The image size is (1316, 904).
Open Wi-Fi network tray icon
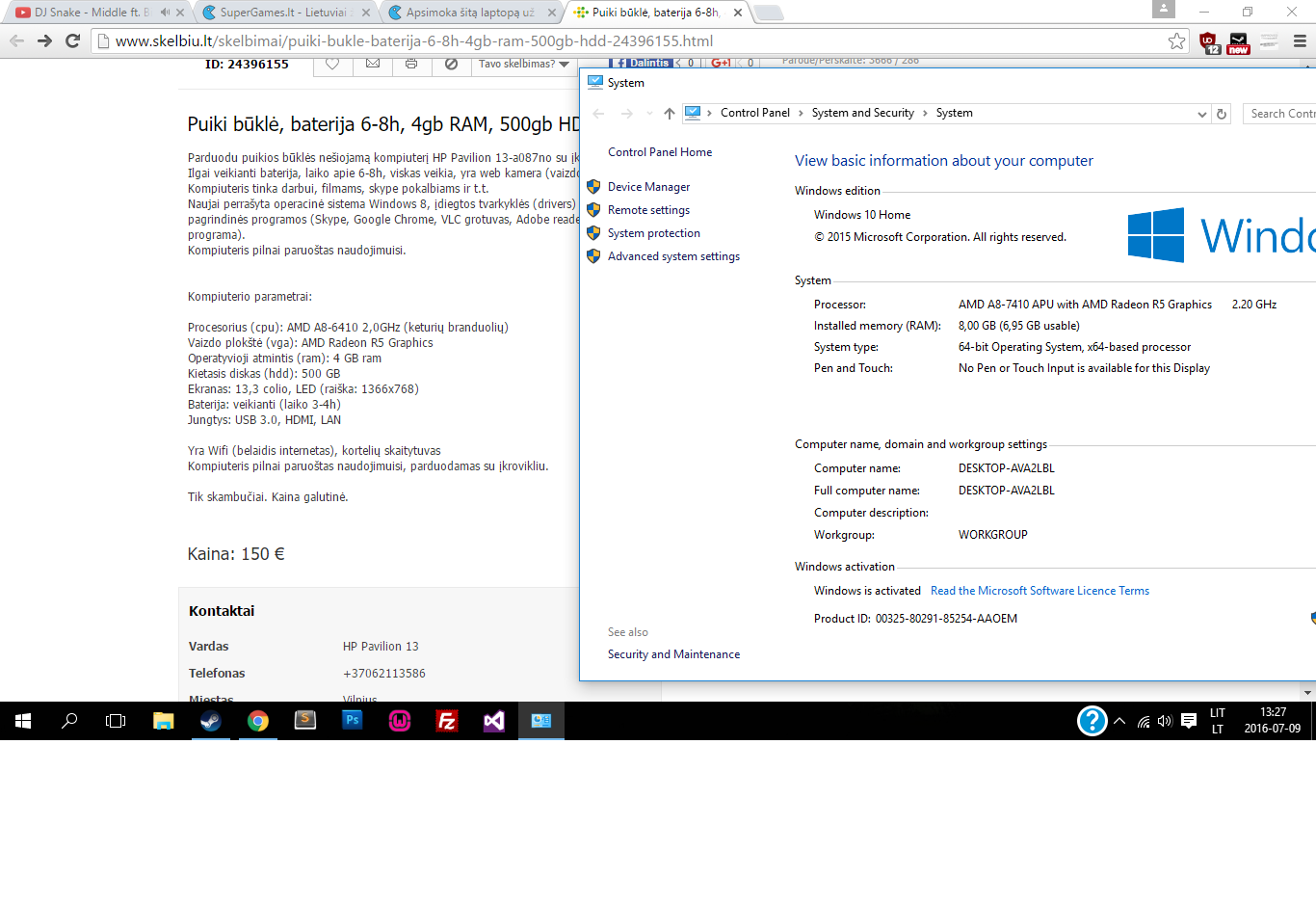click(1144, 721)
